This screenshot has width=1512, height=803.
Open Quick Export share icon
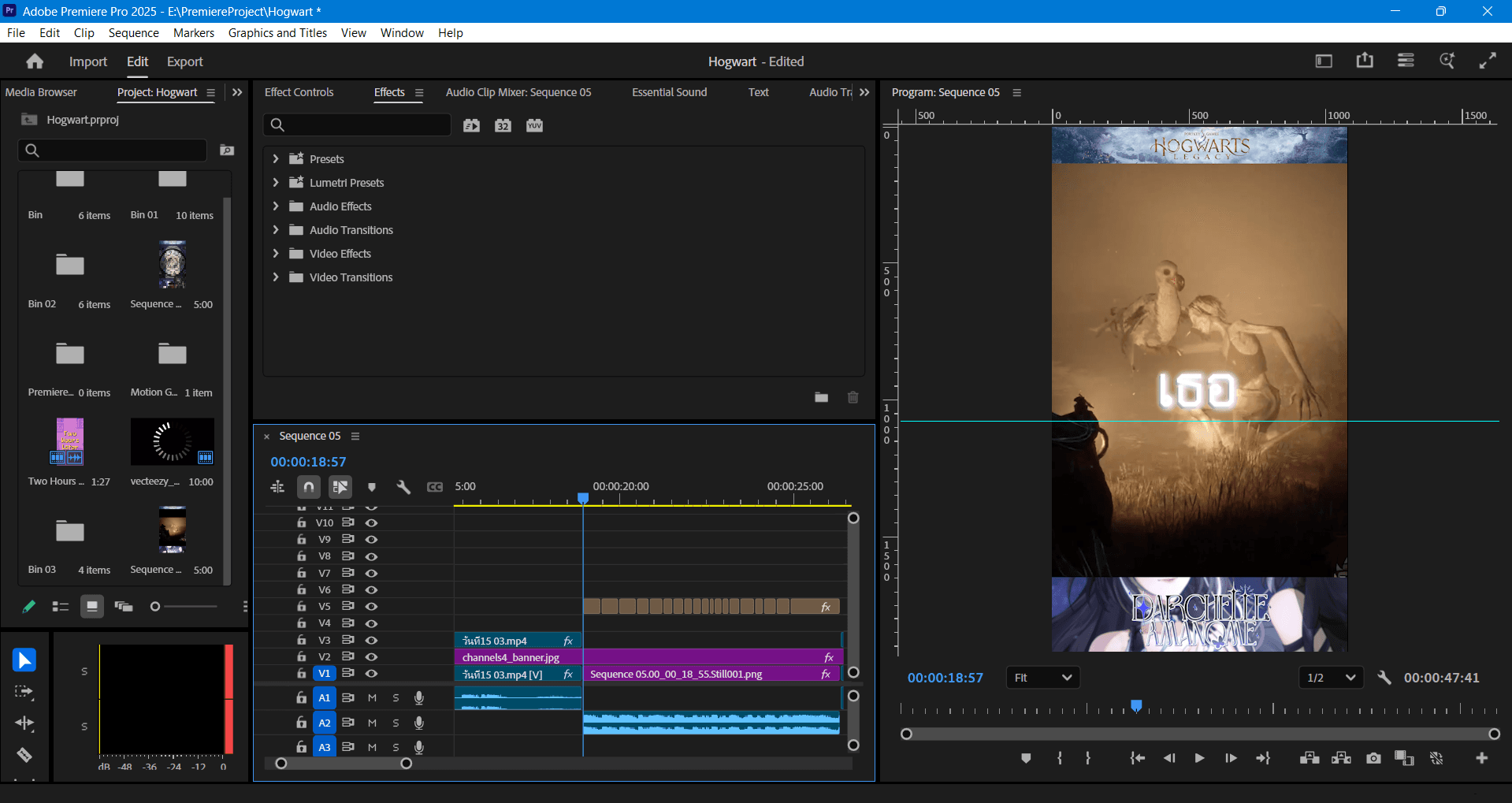pyautogui.click(x=1365, y=61)
